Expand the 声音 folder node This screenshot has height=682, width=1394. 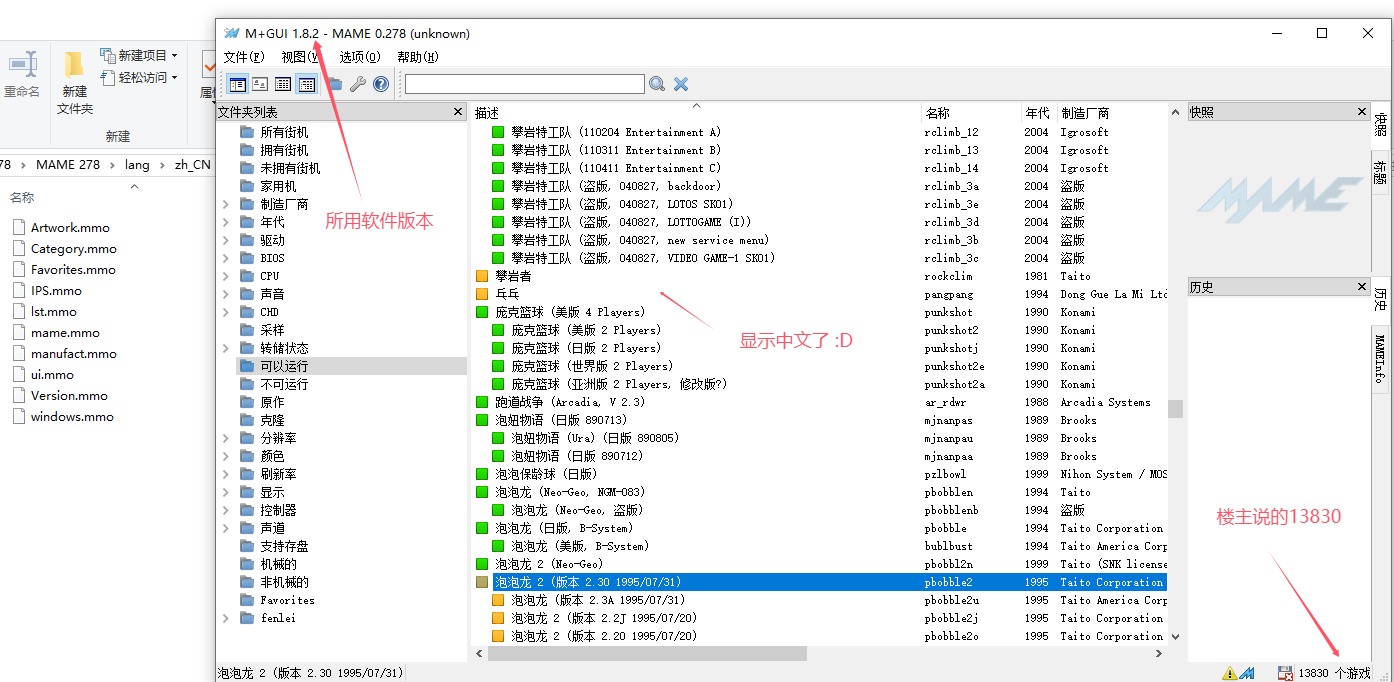[226, 294]
